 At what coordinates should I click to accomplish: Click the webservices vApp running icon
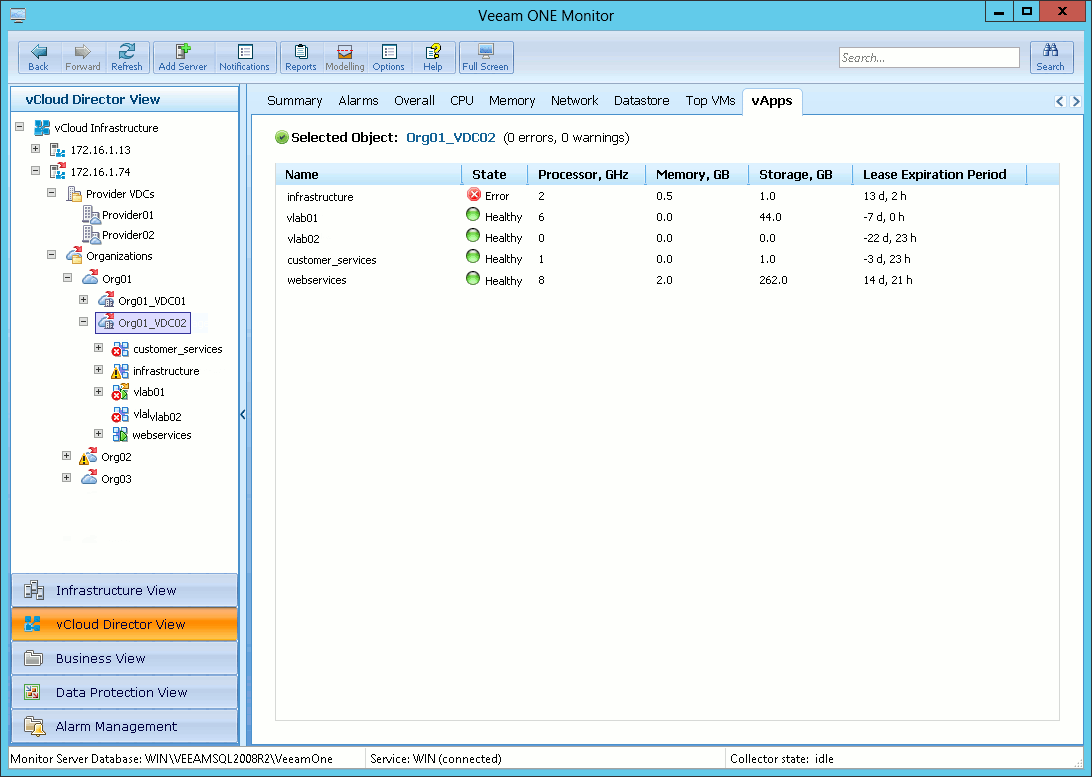click(x=120, y=435)
